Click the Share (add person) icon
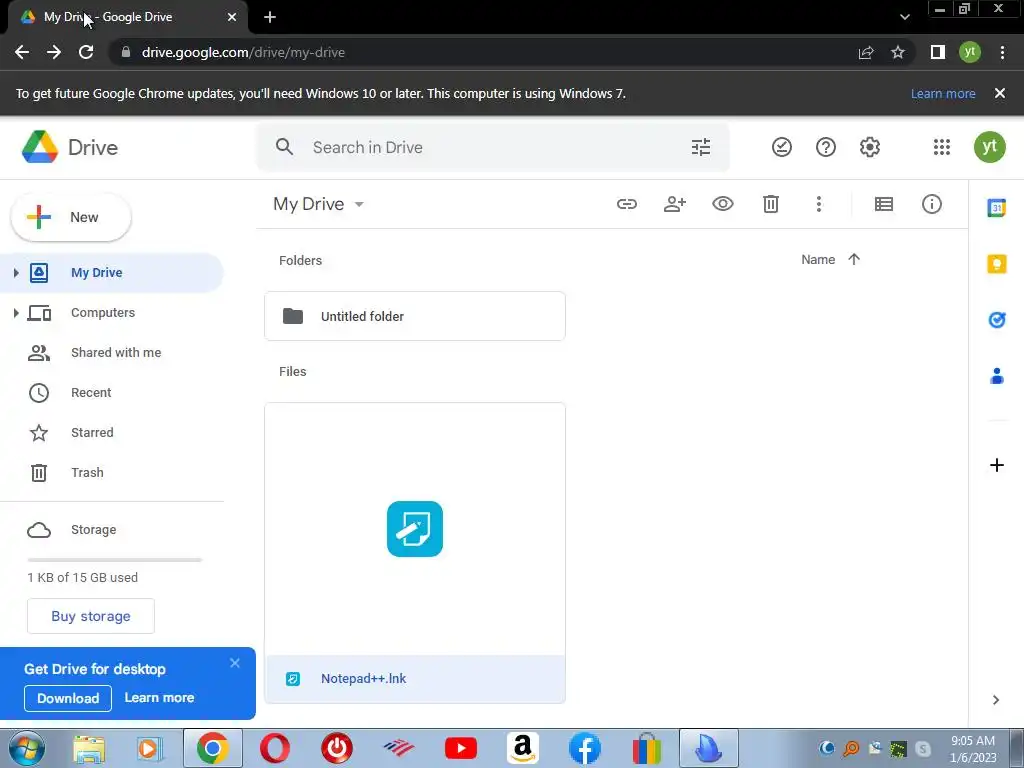Screen dimensions: 1024x768 pyautogui.click(x=675, y=204)
